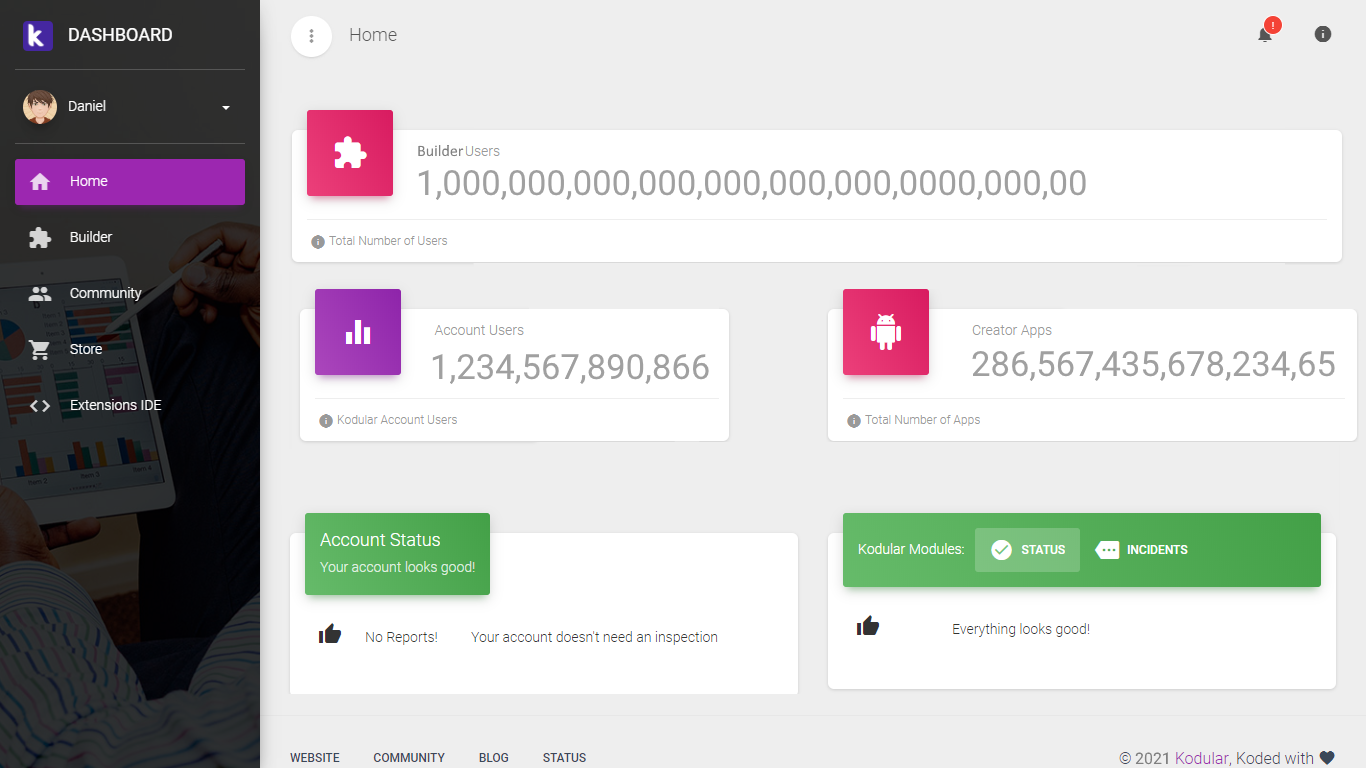The image size is (1366, 768).
Task: Click the Account Status green header card
Action: (397, 554)
